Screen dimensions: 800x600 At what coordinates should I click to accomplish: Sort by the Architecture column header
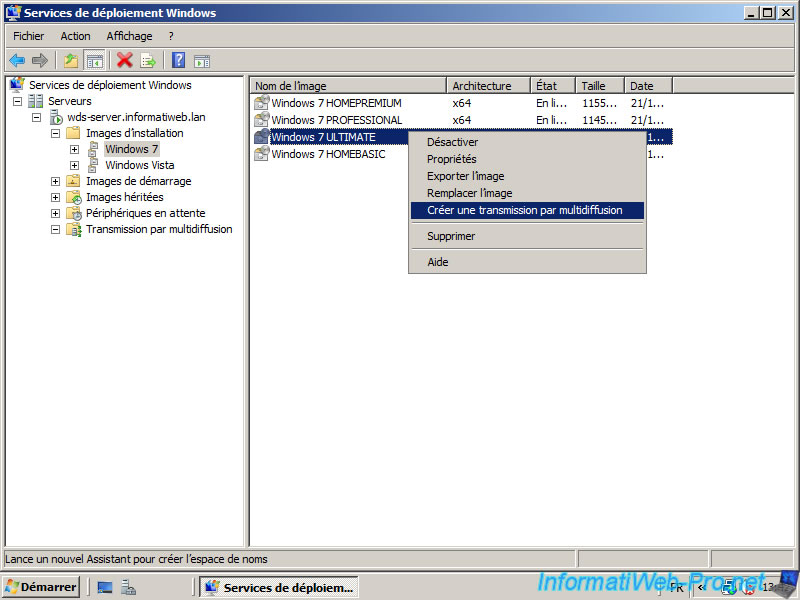488,86
